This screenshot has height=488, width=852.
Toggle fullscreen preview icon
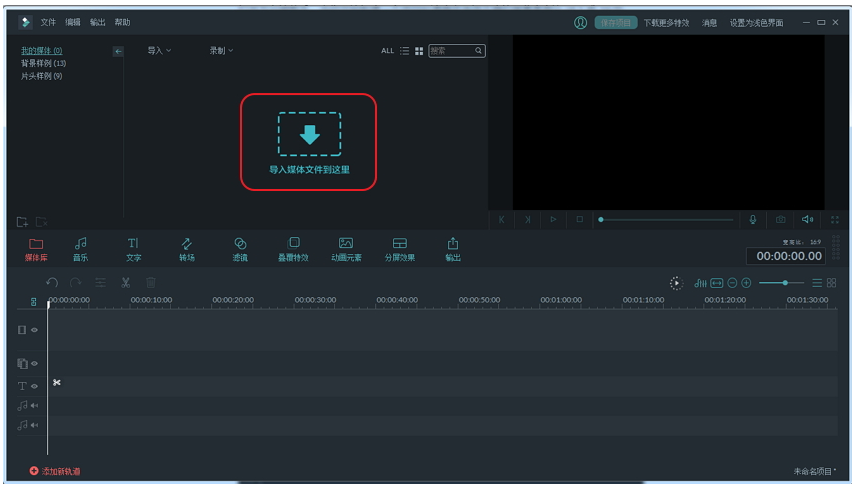[x=835, y=220]
